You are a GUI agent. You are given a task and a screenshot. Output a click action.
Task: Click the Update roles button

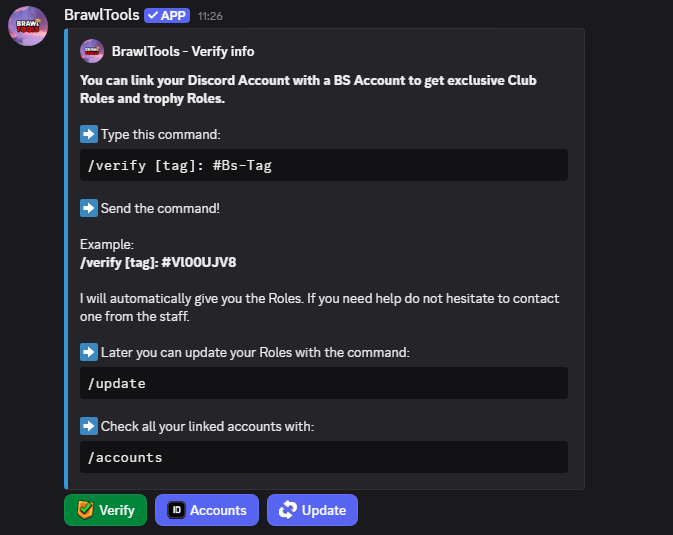(312, 510)
